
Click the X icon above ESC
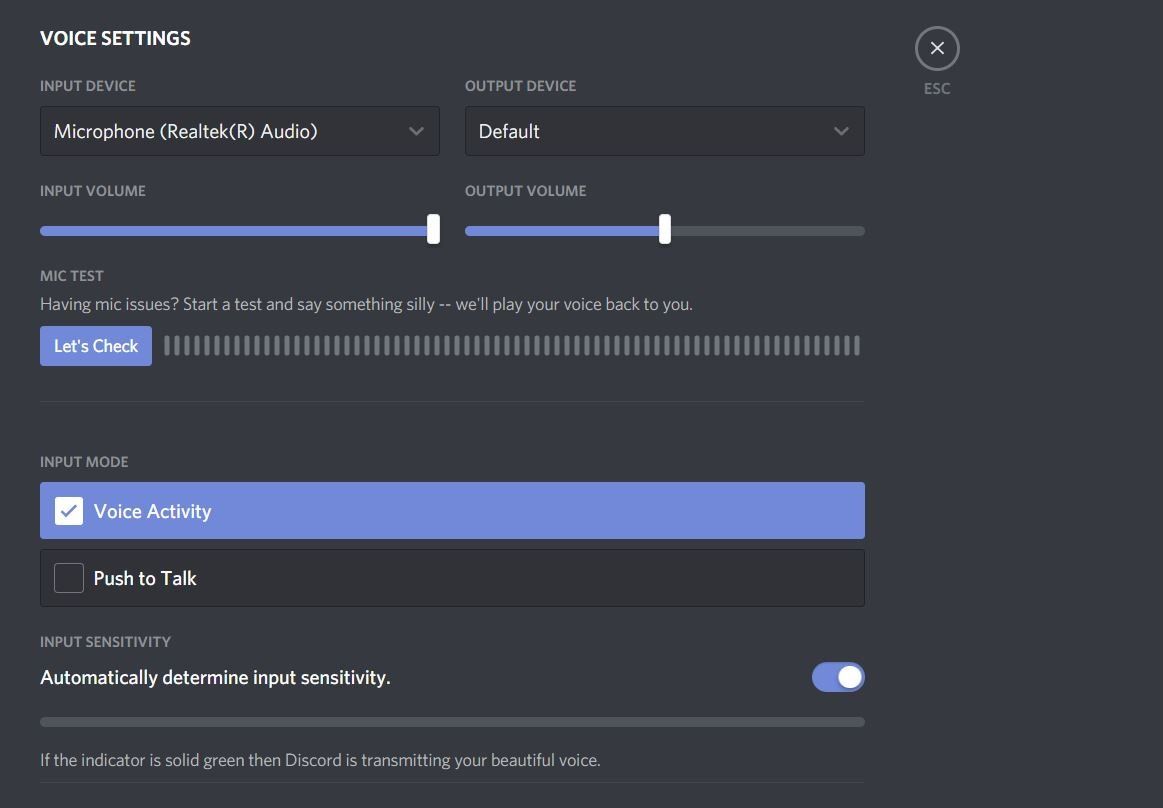(936, 47)
